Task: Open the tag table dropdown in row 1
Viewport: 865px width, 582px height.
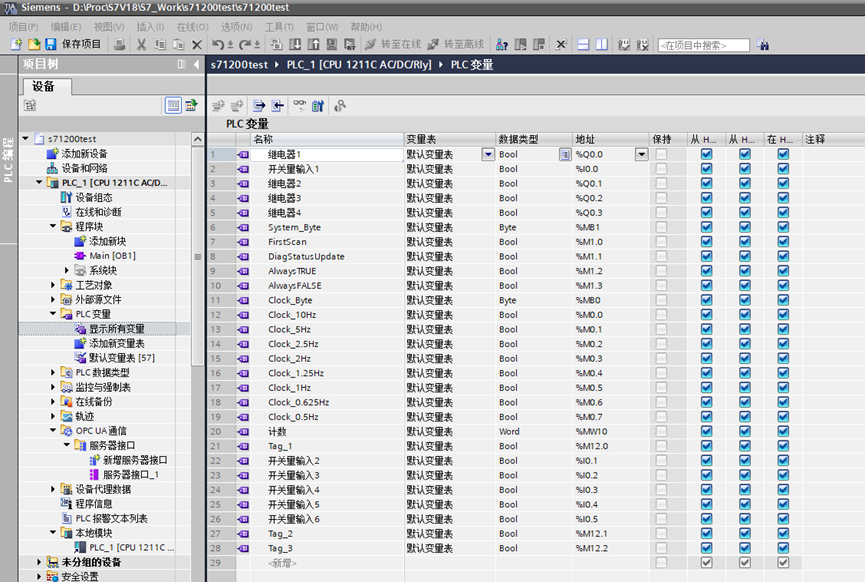Action: [488, 154]
